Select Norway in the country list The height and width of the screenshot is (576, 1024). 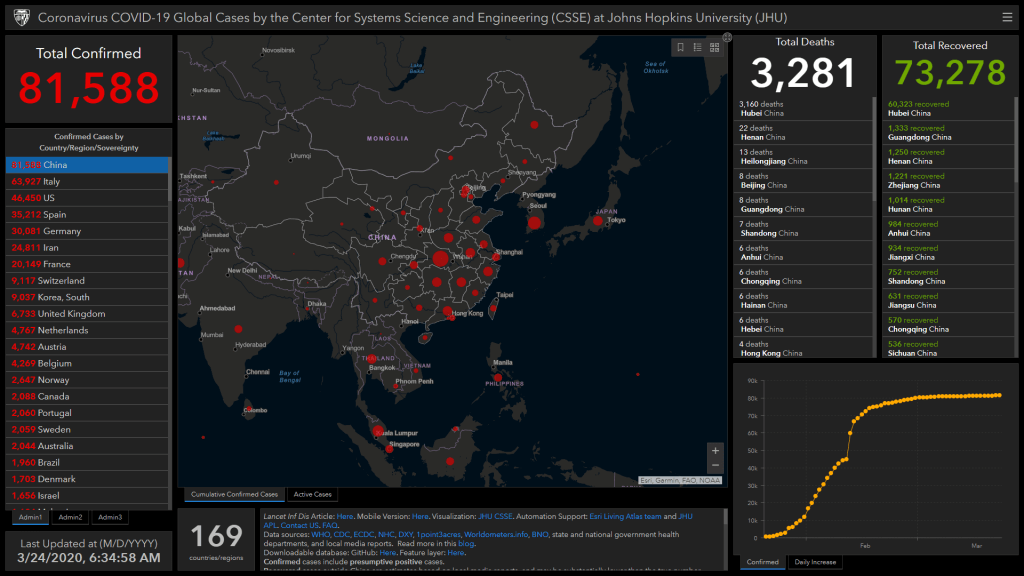[87, 380]
